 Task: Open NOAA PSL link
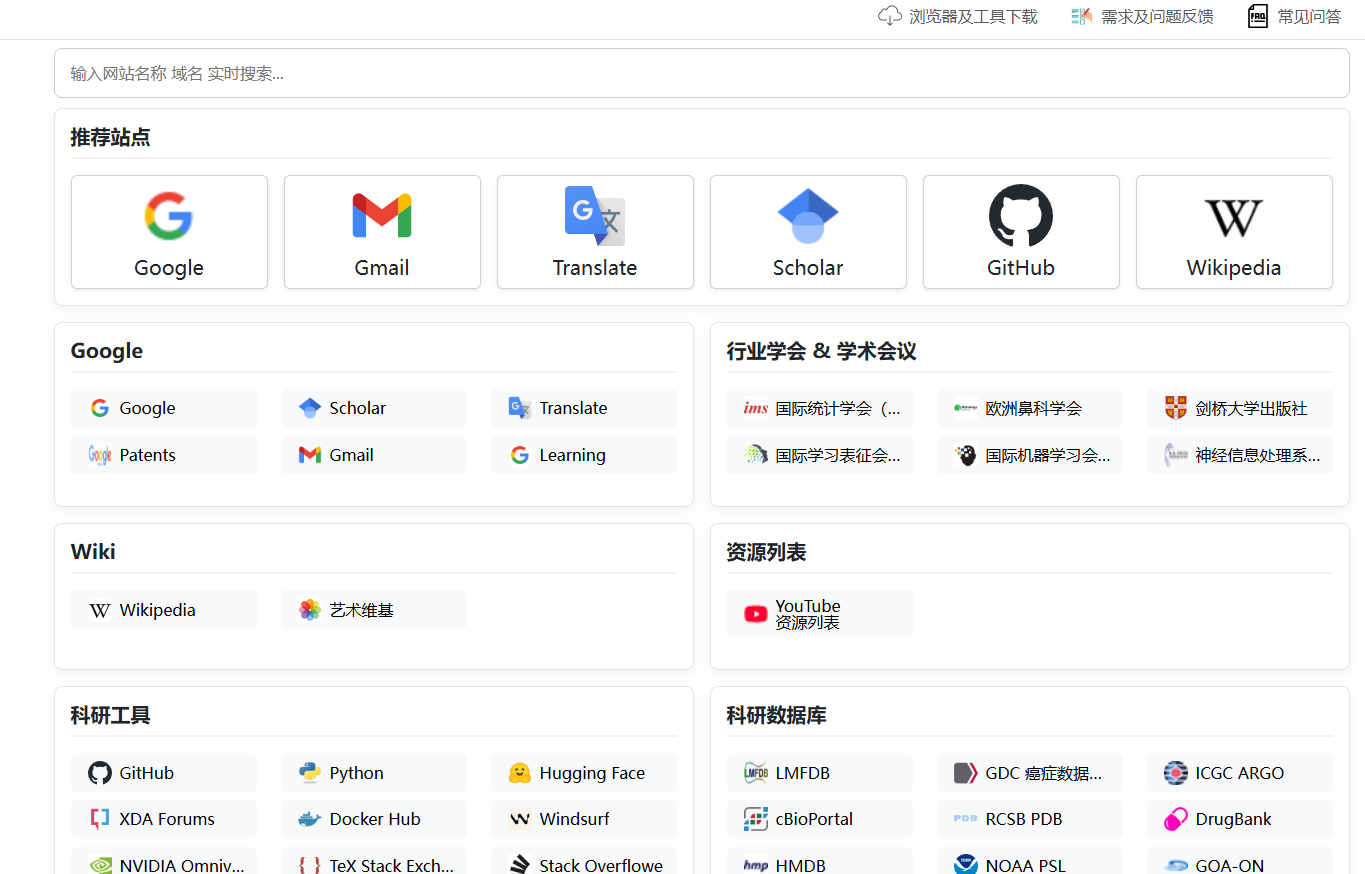[1030, 861]
